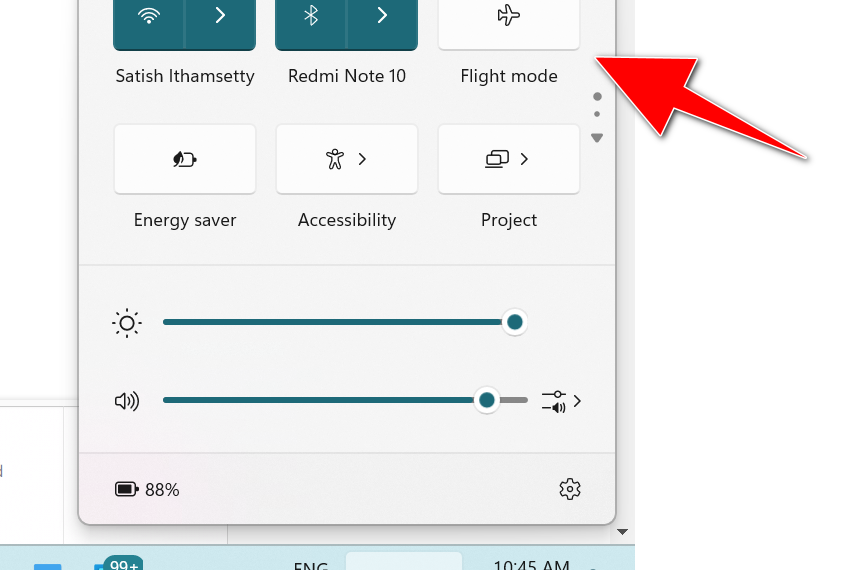This screenshot has height=570, width=865.
Task: Open sound output mixer settings
Action: tap(561, 401)
